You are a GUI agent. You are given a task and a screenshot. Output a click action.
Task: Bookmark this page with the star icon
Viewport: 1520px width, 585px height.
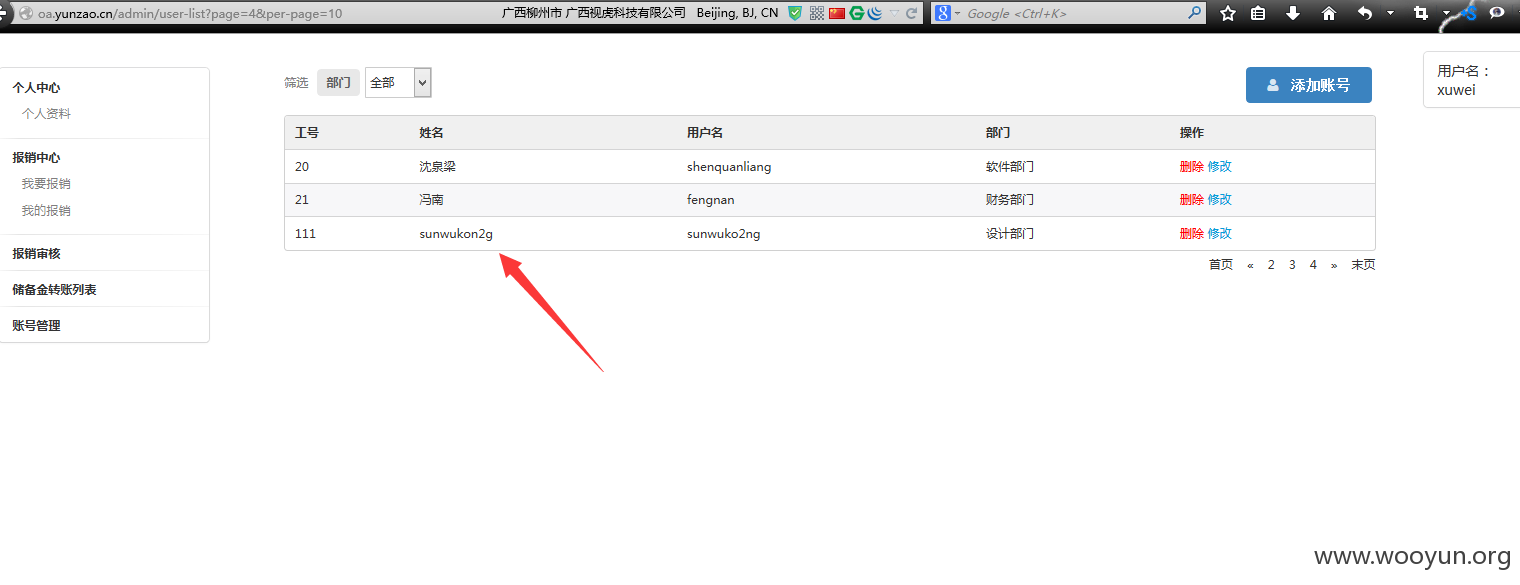[1228, 13]
